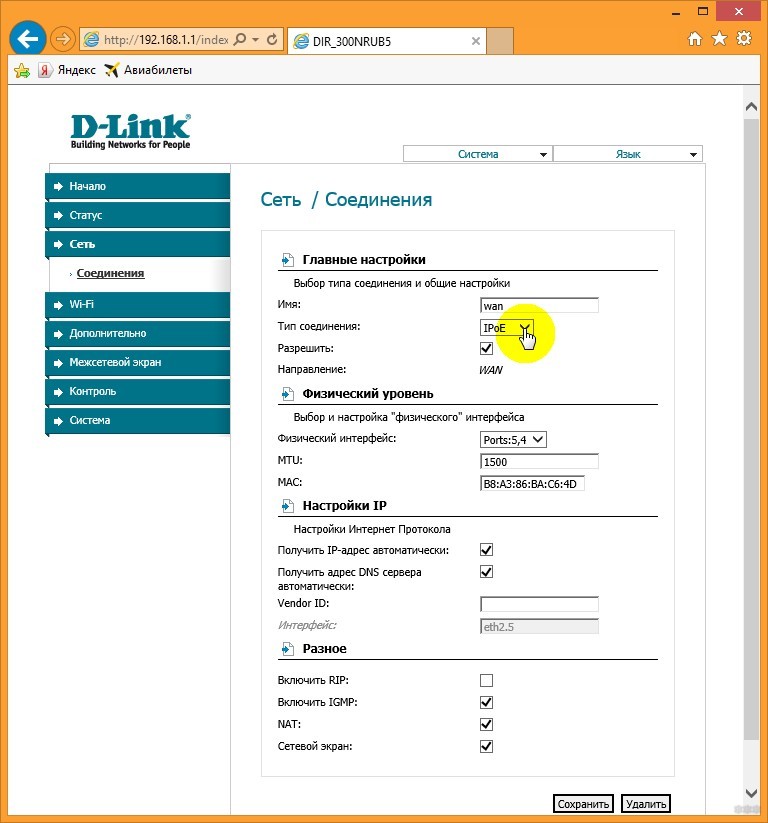Click the scrollbar up arrow
The height and width of the screenshot is (823, 768).
[751, 107]
